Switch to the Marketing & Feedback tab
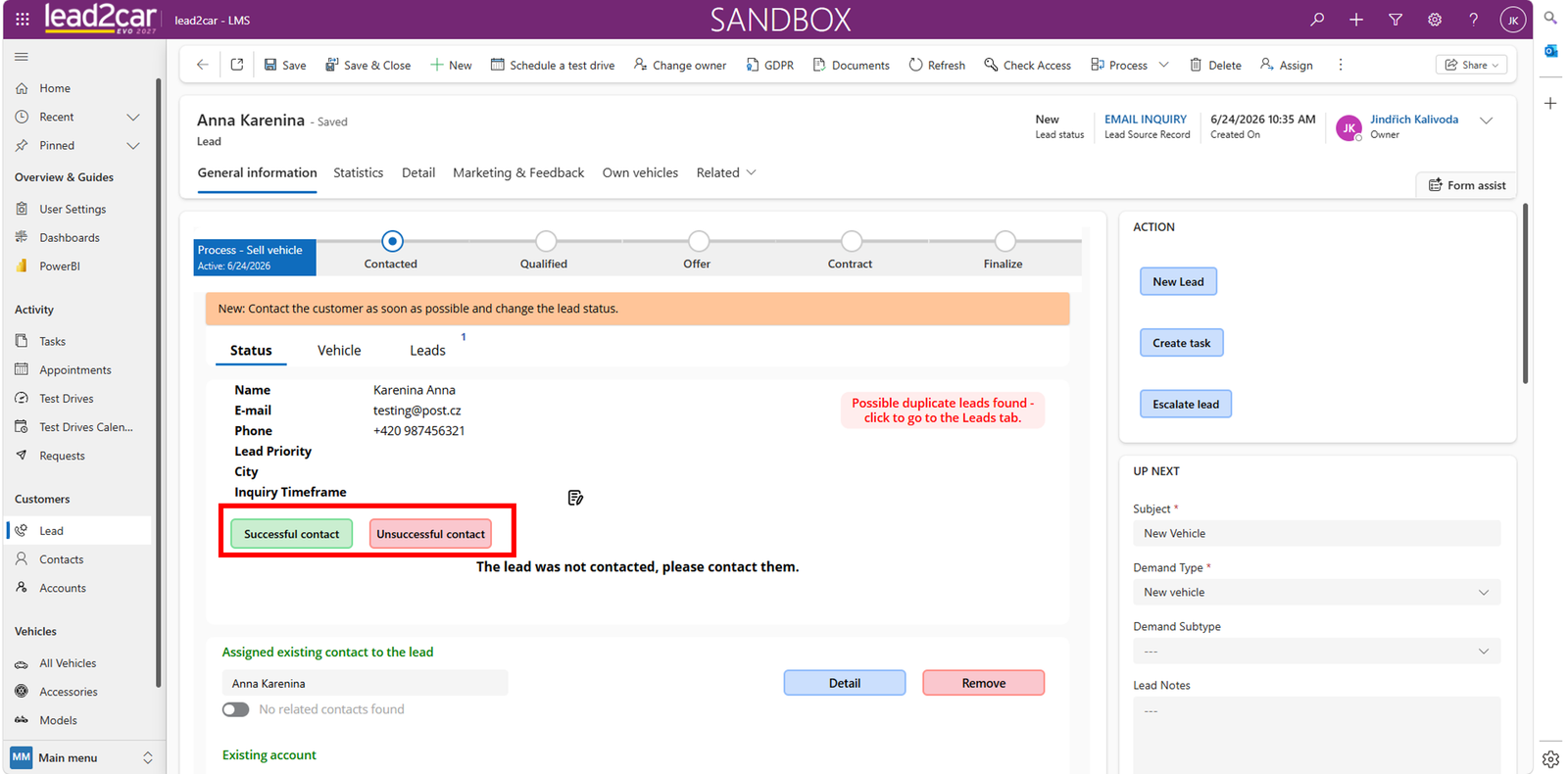Image resolution: width=1568 pixels, height=774 pixels. (518, 172)
